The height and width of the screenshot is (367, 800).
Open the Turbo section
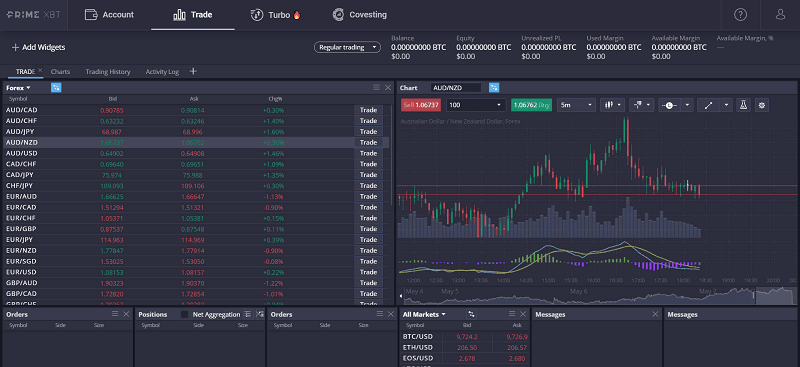(276, 15)
